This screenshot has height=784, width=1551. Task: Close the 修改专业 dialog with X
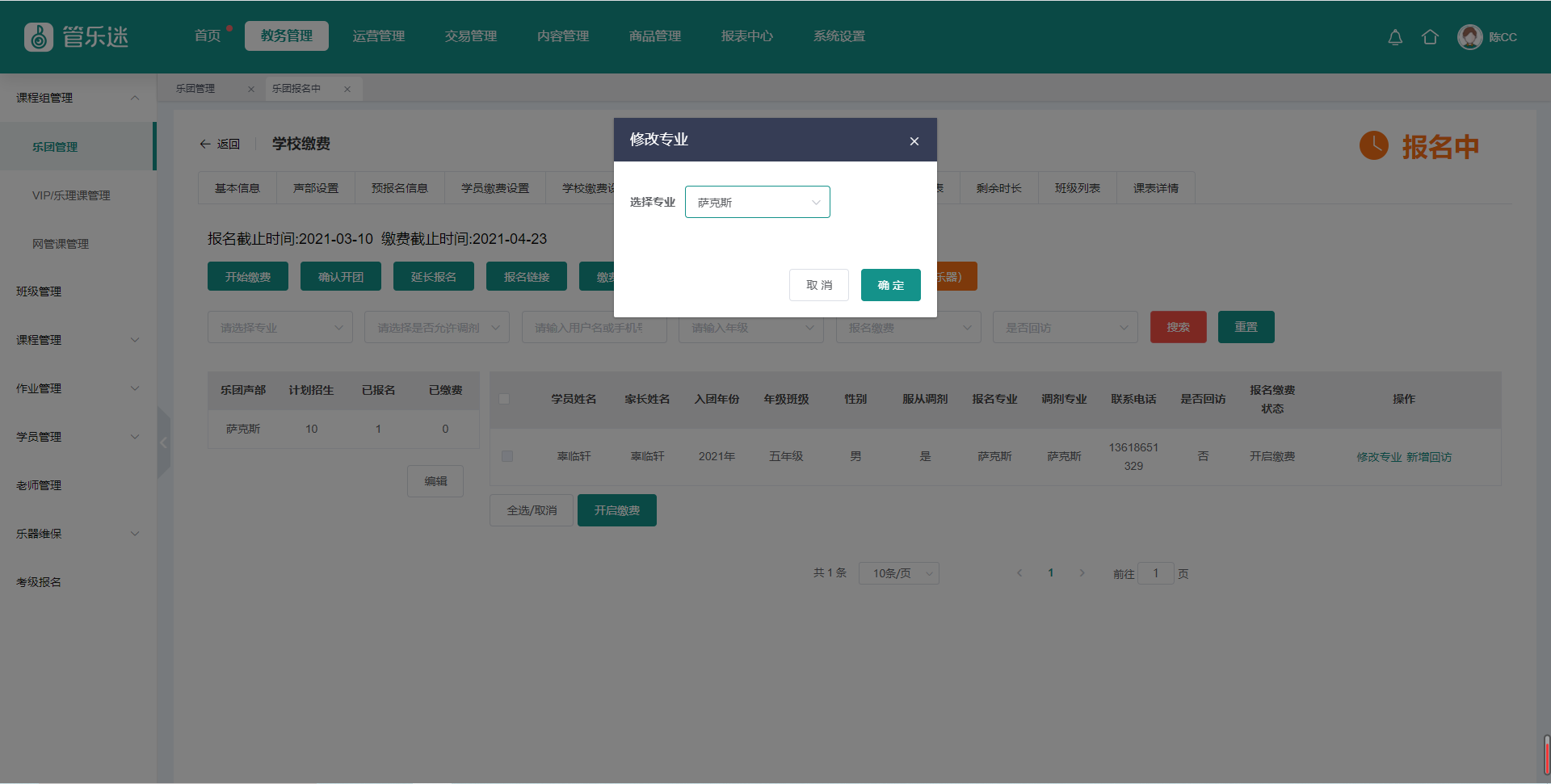pyautogui.click(x=914, y=141)
